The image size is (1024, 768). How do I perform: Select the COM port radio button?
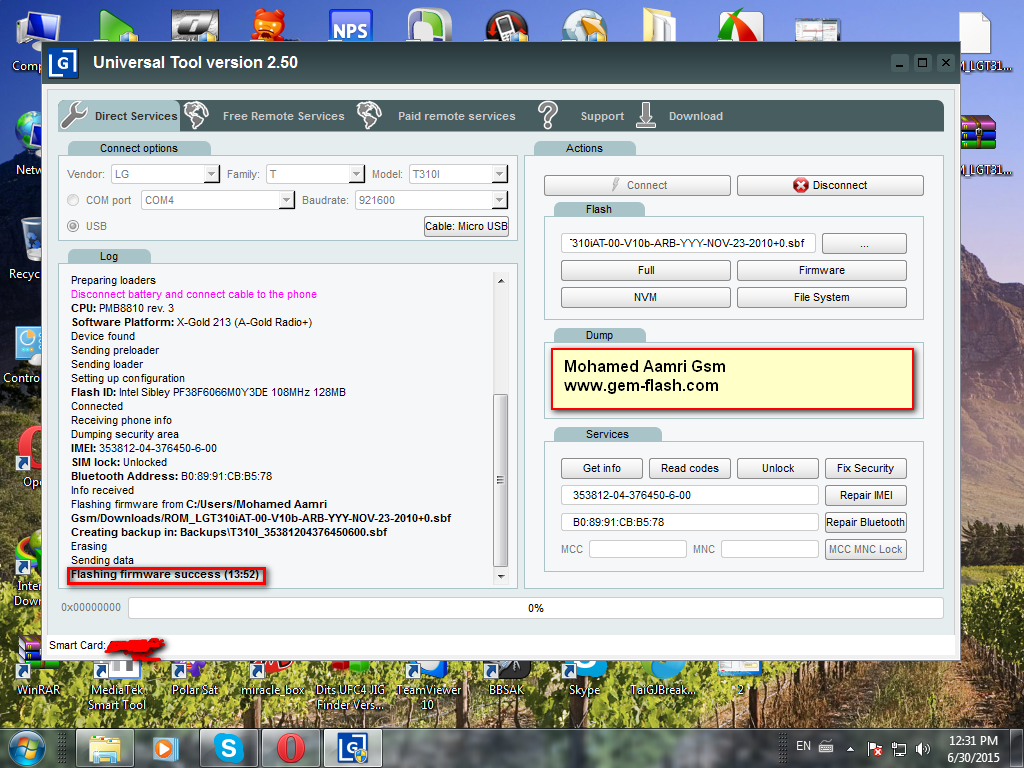[x=73, y=200]
